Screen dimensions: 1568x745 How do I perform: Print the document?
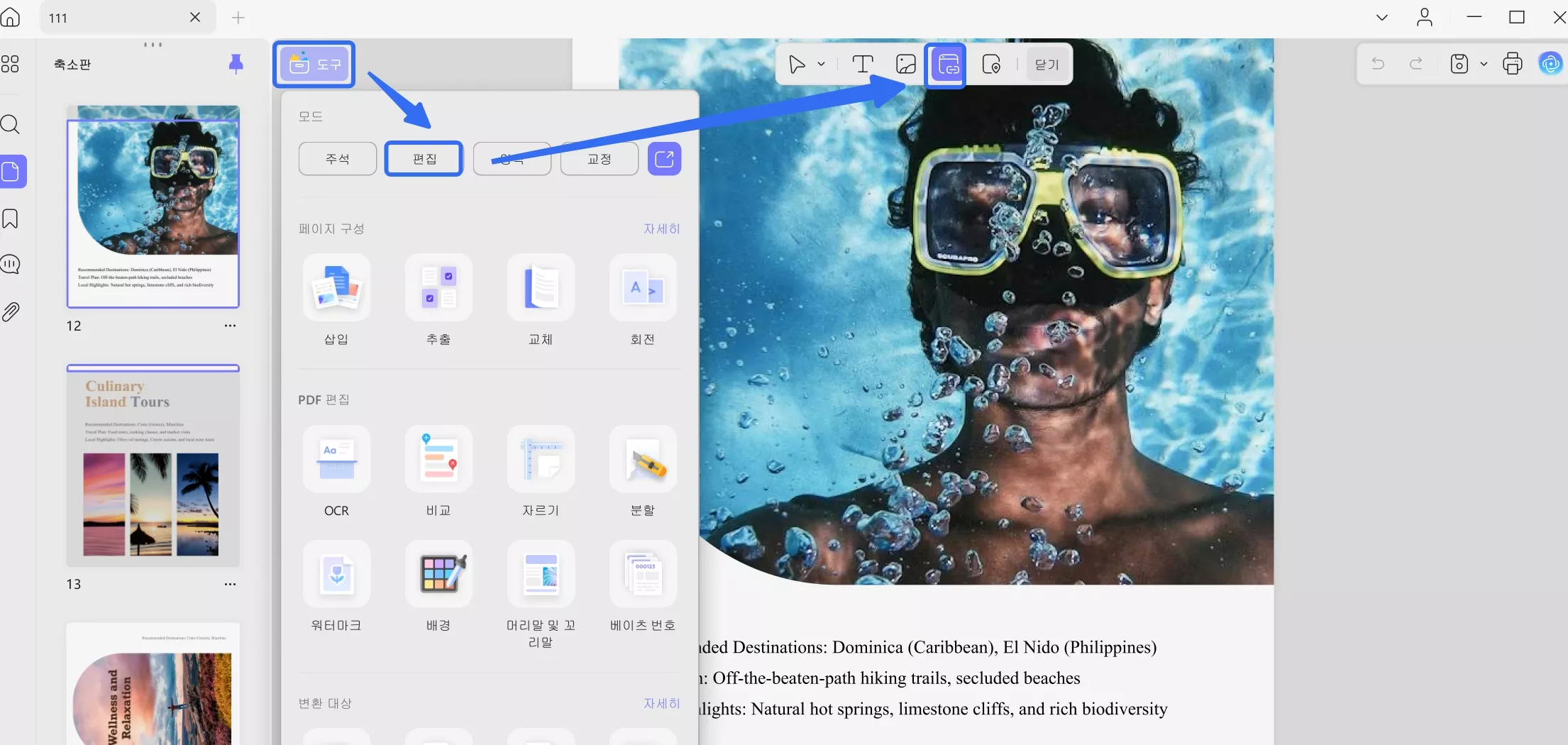point(1513,64)
